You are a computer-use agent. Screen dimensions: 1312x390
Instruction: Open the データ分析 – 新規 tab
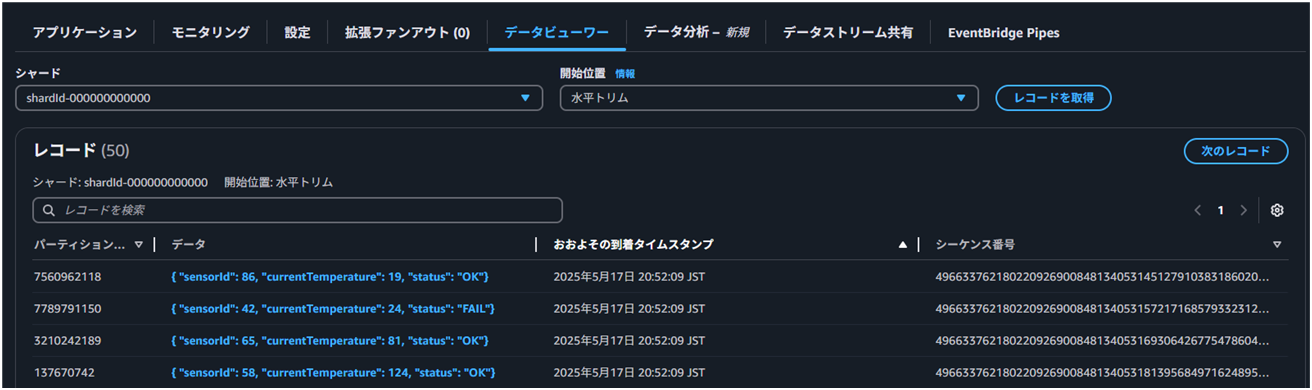[x=696, y=32]
